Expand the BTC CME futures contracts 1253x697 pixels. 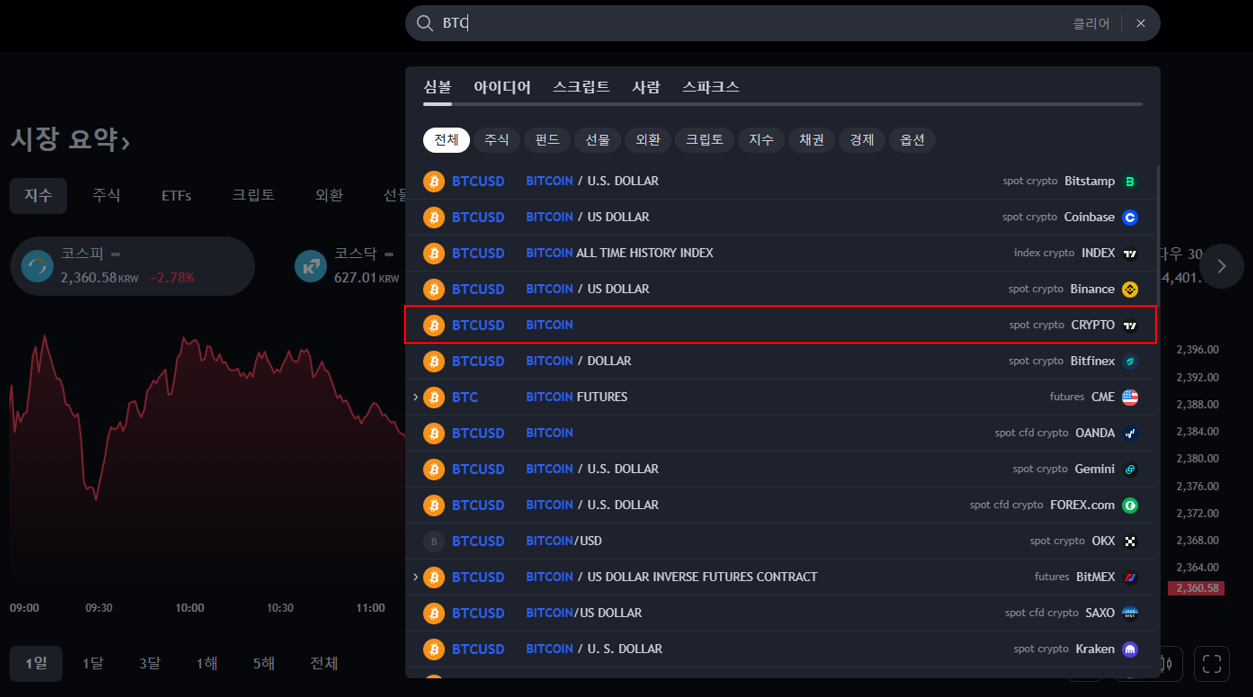[x=415, y=397]
